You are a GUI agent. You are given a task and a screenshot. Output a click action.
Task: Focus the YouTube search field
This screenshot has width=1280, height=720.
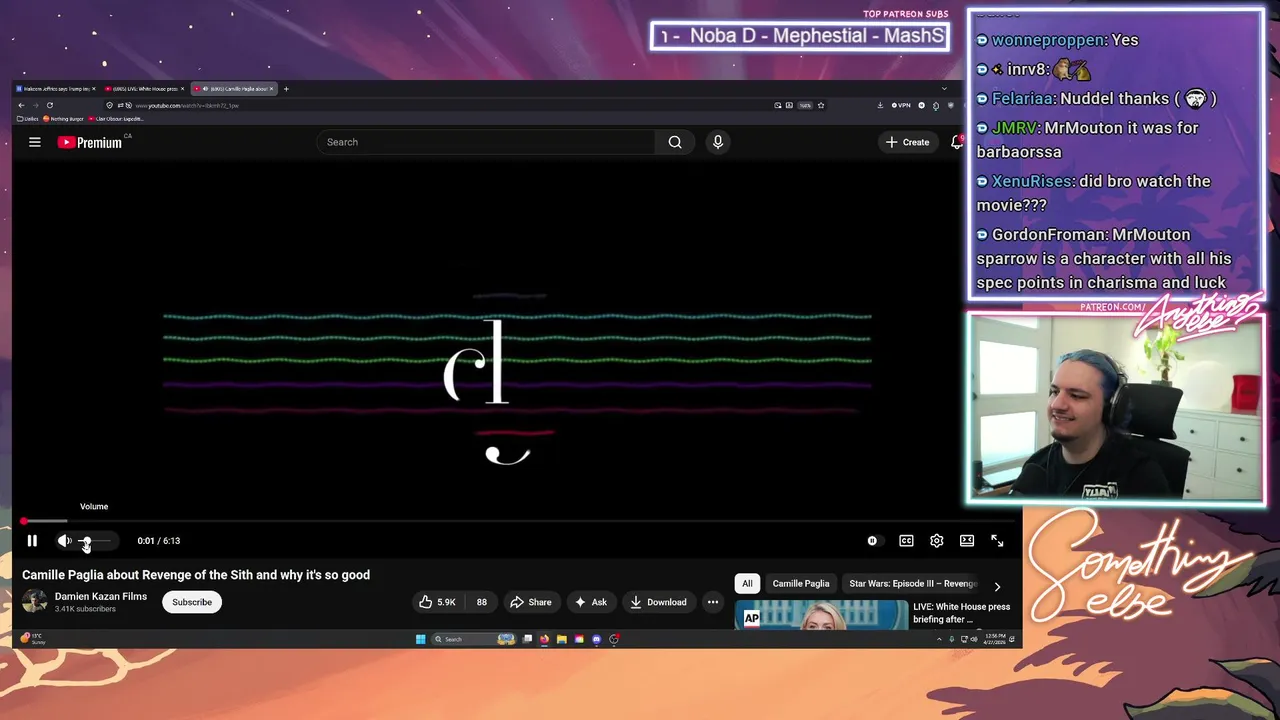coord(486,142)
